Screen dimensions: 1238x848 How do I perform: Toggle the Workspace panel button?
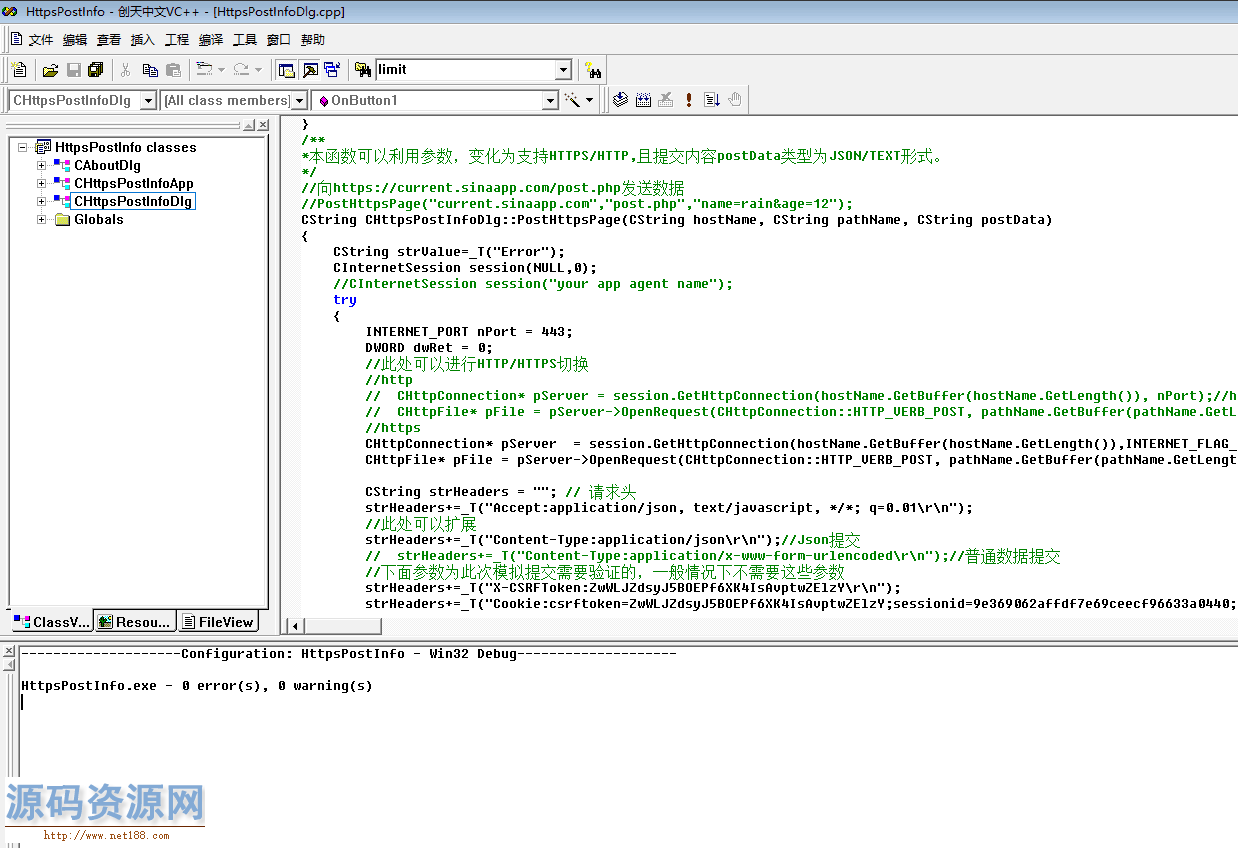point(287,70)
